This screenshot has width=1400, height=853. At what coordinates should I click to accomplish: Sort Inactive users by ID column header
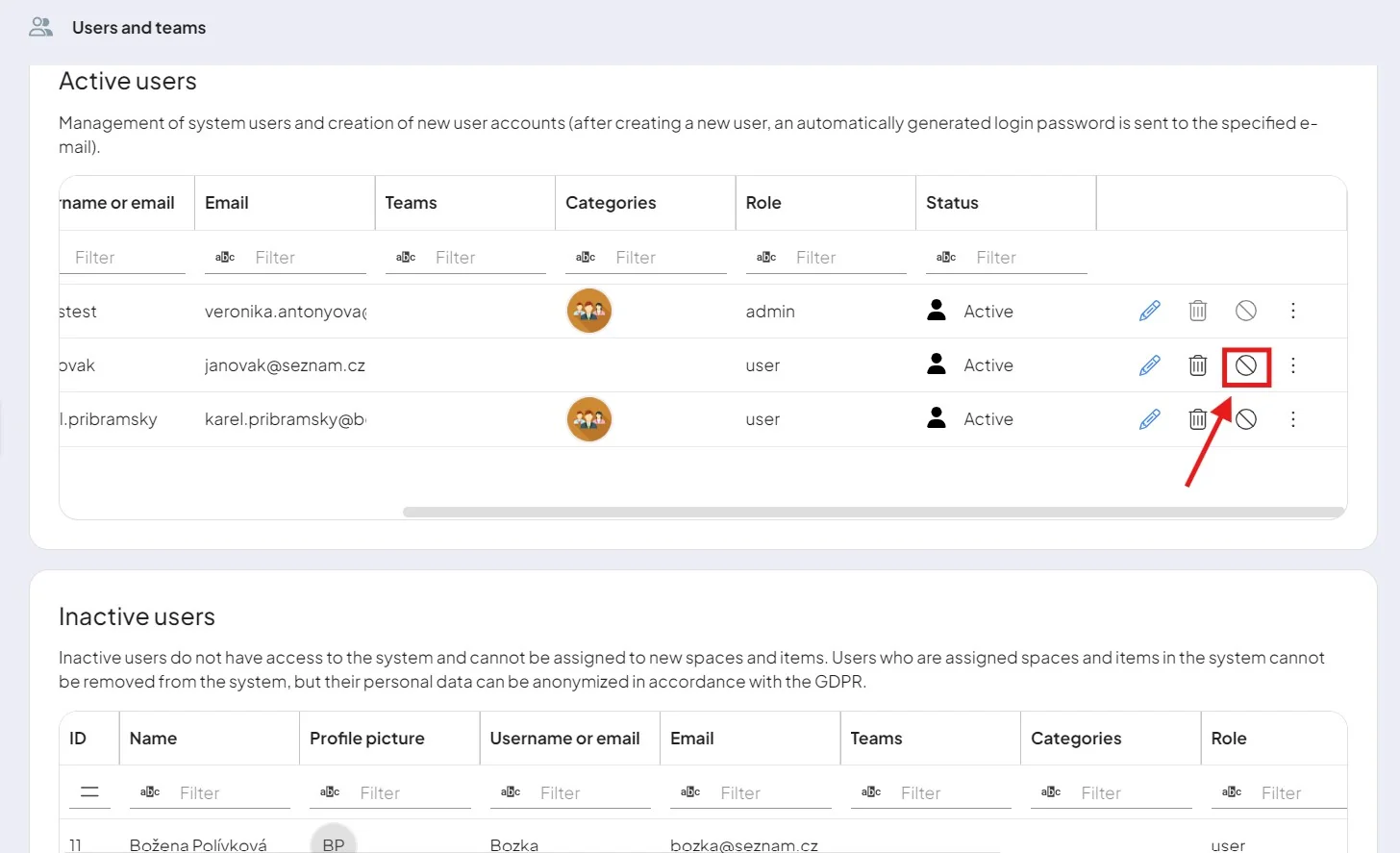[89, 739]
